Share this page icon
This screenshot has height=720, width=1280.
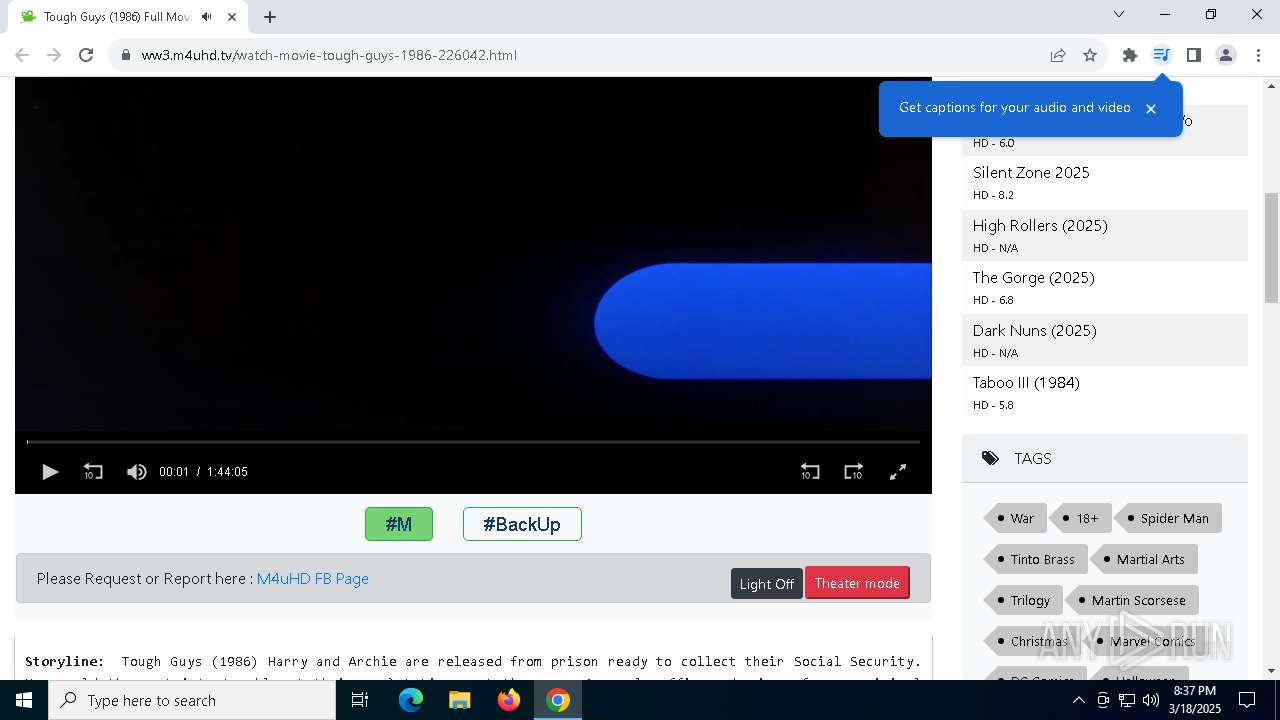1058,55
